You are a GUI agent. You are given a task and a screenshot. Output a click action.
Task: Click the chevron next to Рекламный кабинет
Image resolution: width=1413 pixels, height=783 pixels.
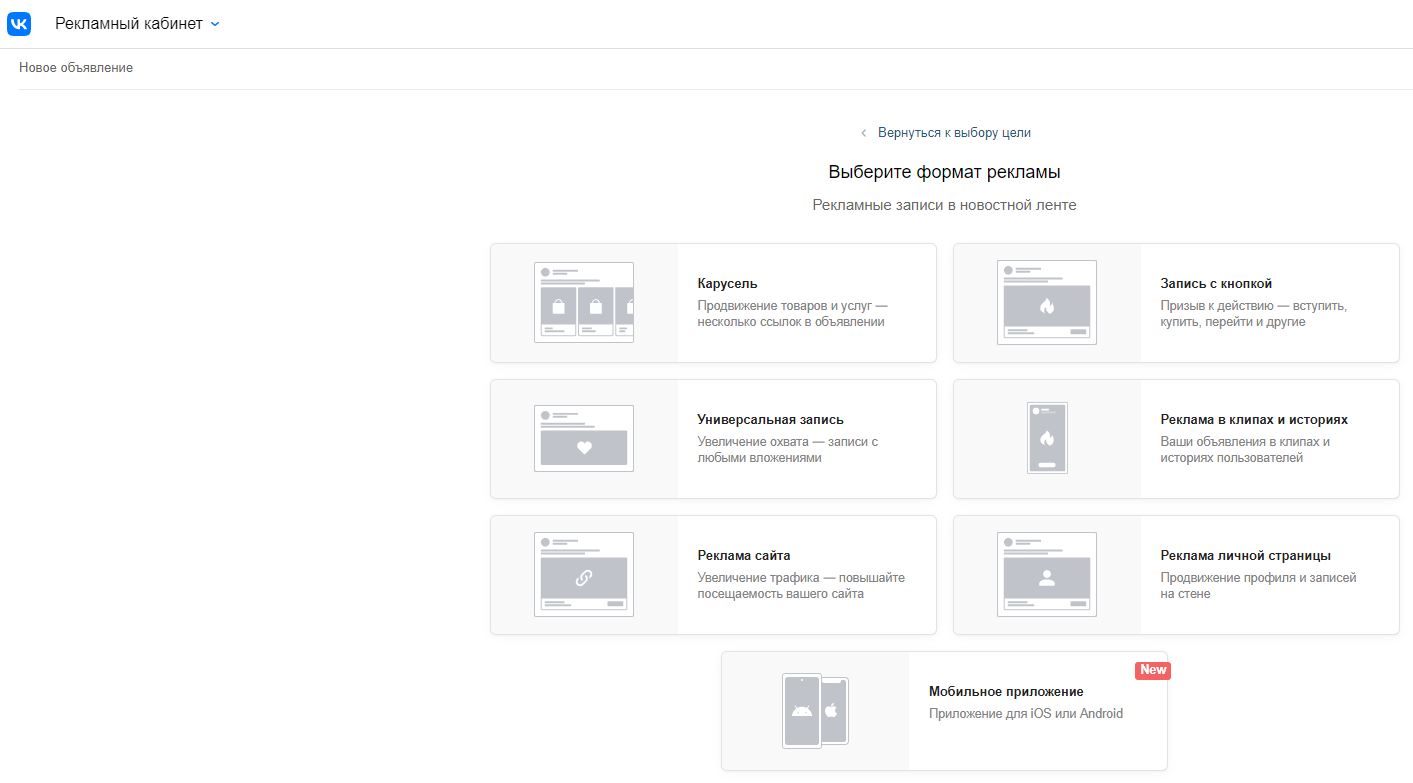pyautogui.click(x=215, y=24)
